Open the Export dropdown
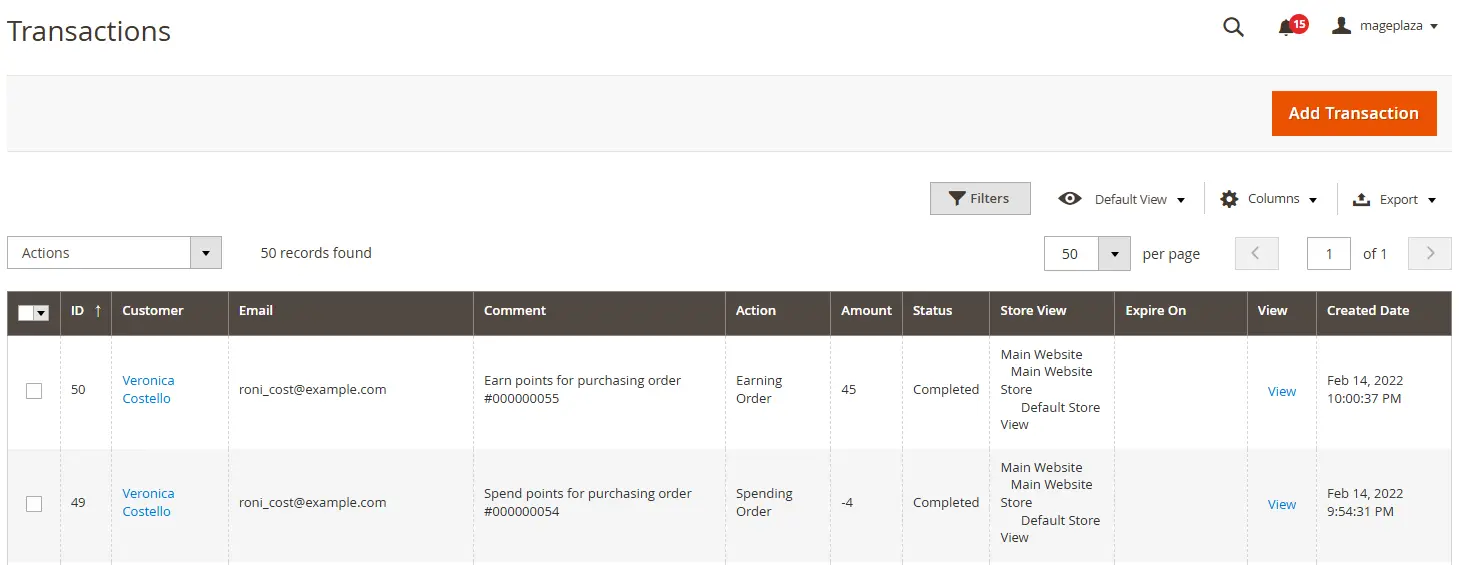1459x565 pixels. tap(1394, 199)
